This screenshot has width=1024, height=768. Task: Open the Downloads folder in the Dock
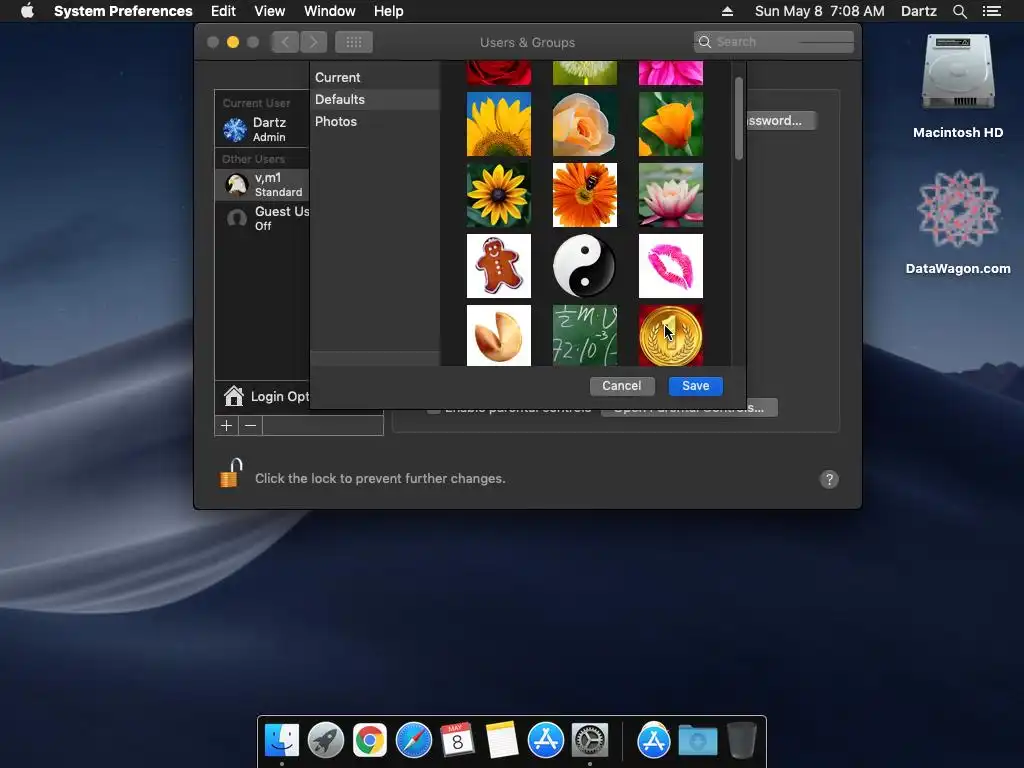697,741
